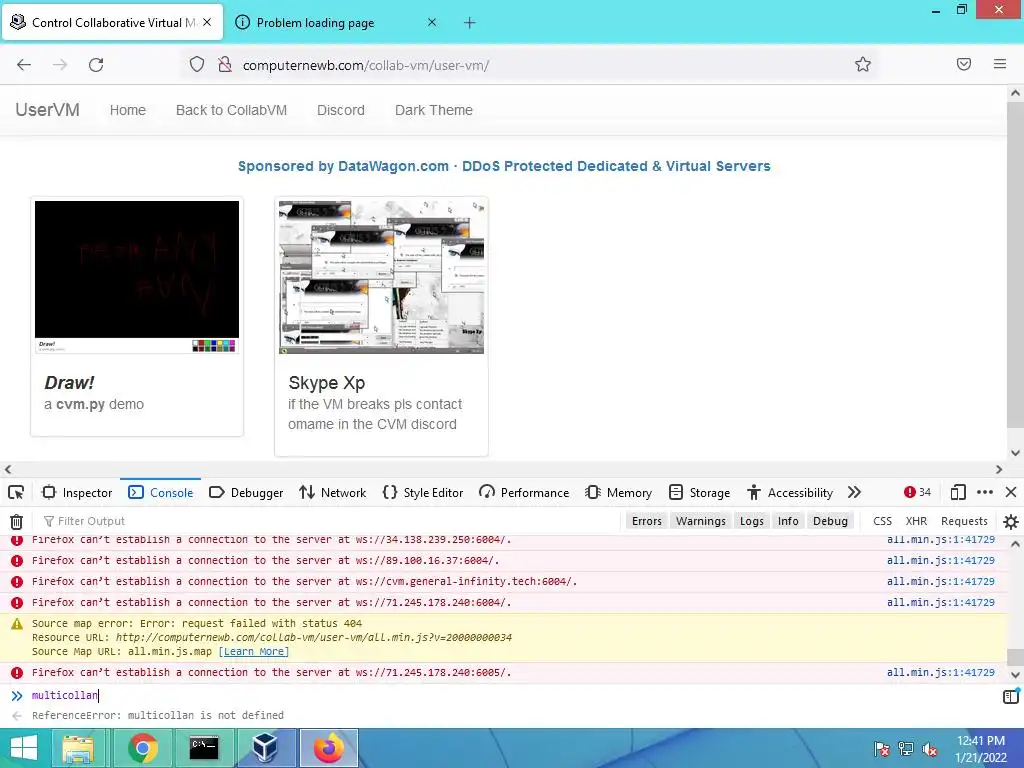Go back to the previous page

coord(24,64)
